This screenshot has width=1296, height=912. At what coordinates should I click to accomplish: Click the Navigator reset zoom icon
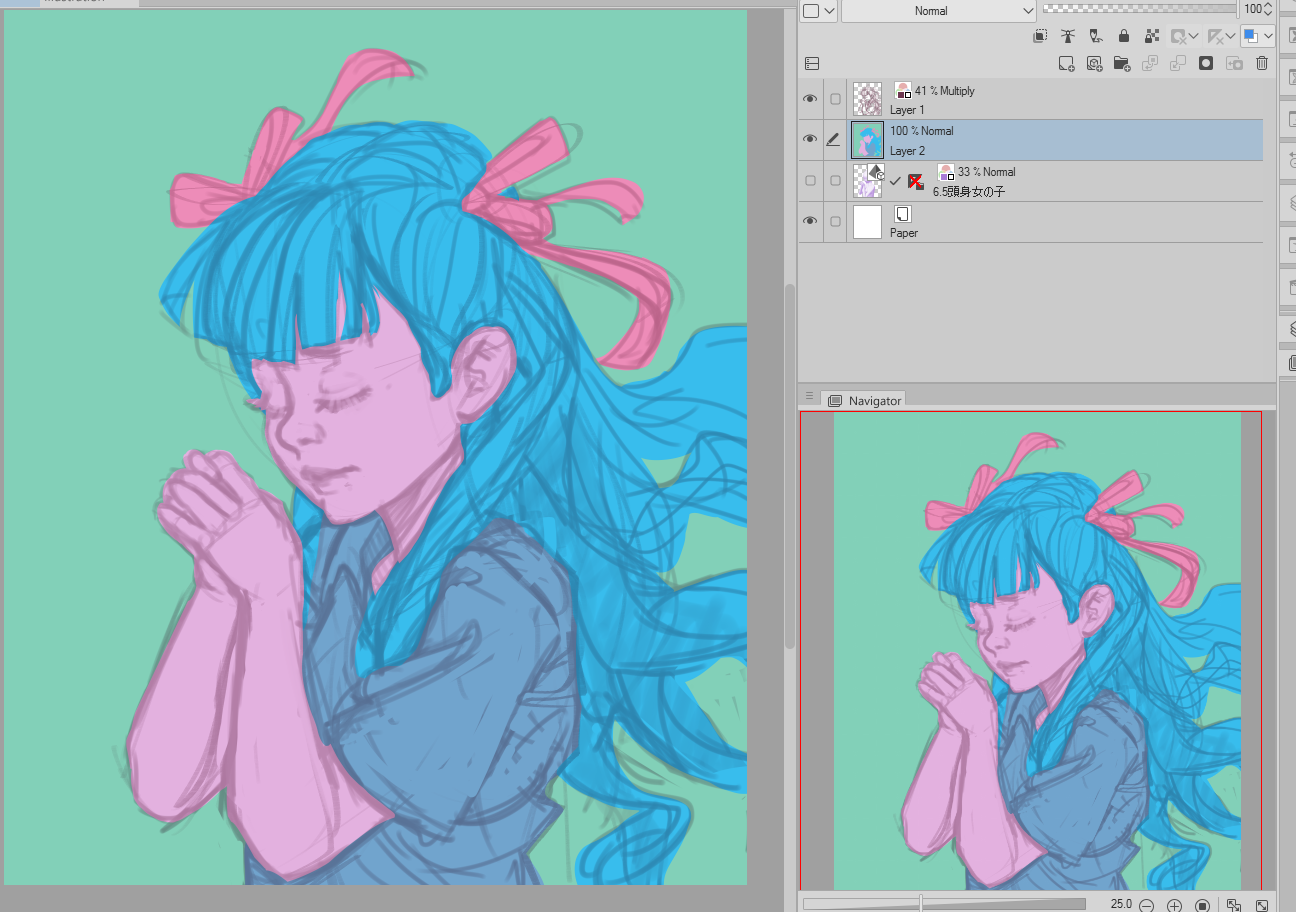tap(1203, 905)
